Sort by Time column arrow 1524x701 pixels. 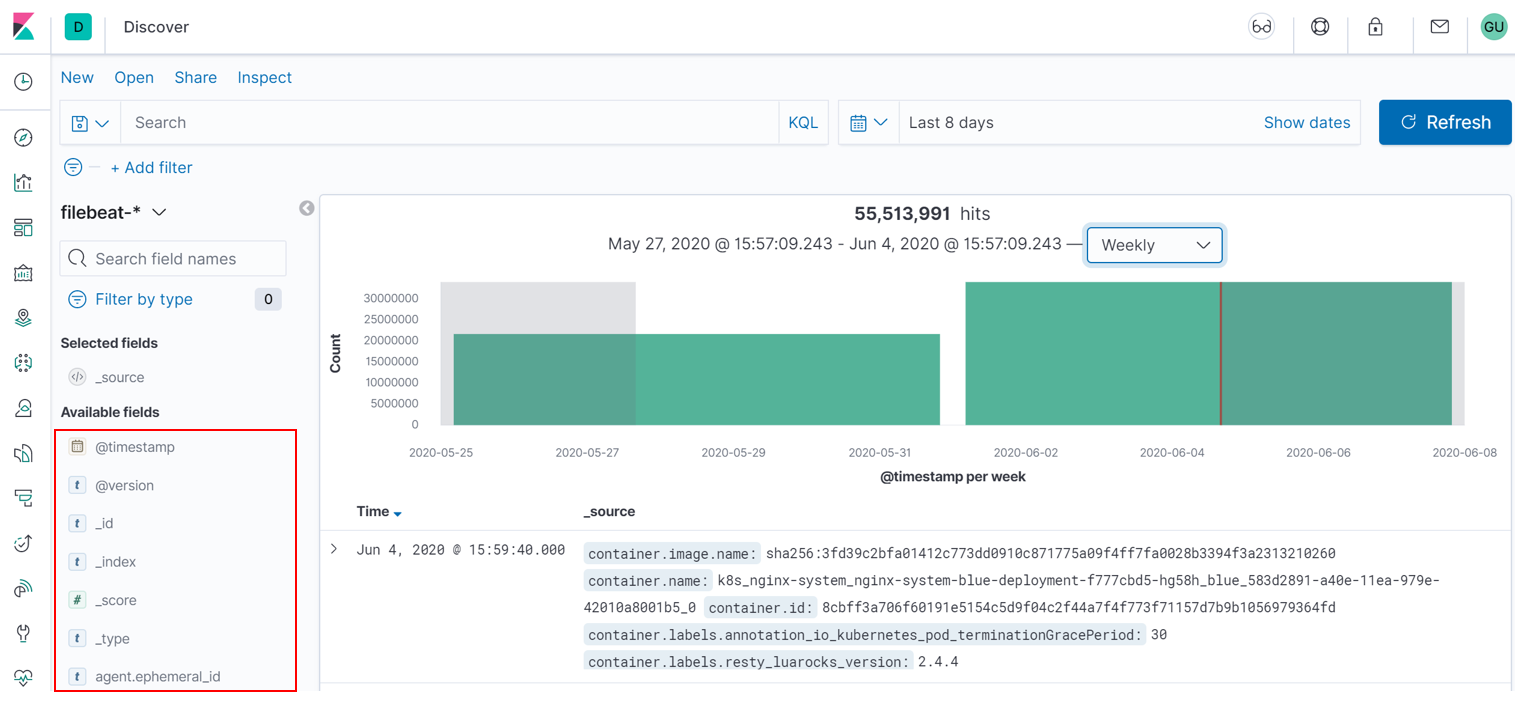(397, 513)
